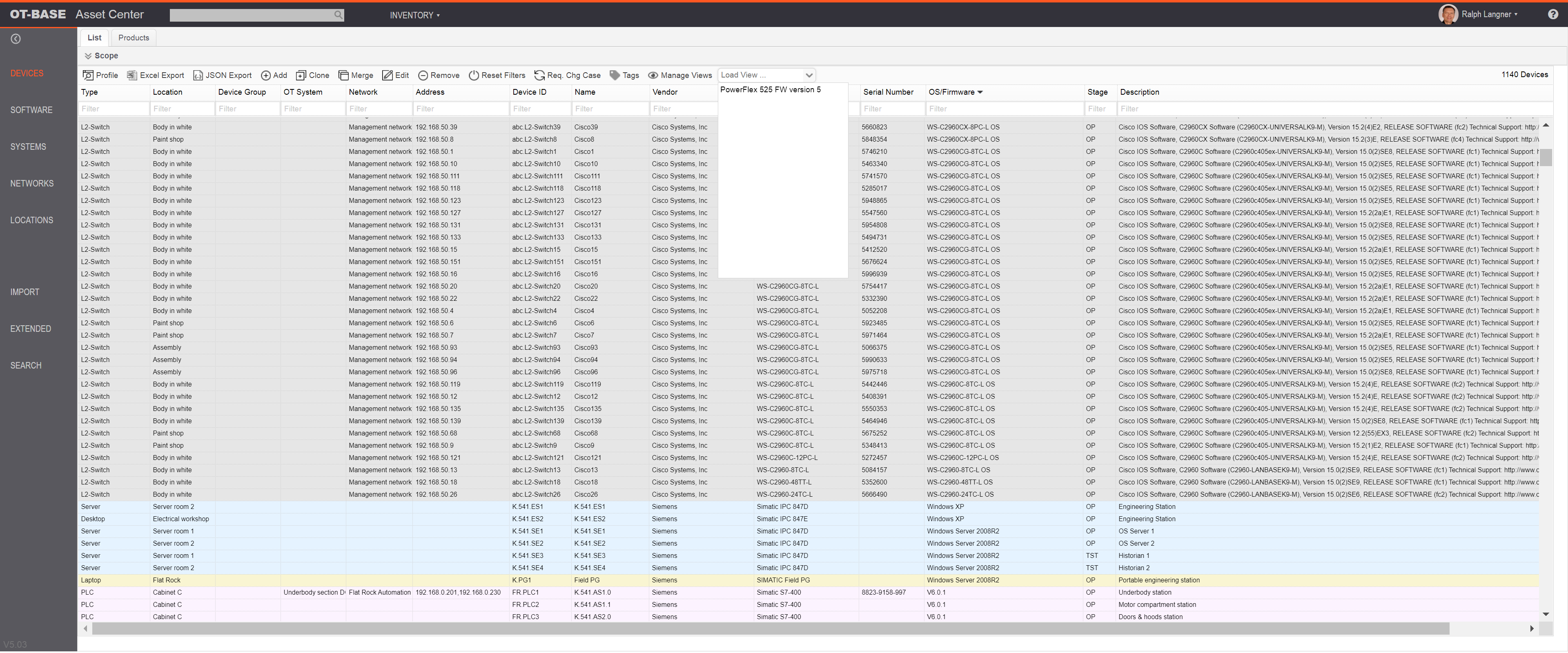This screenshot has height=653, width=1568.
Task: Open NETWORKS in the sidebar
Action: click(x=32, y=184)
